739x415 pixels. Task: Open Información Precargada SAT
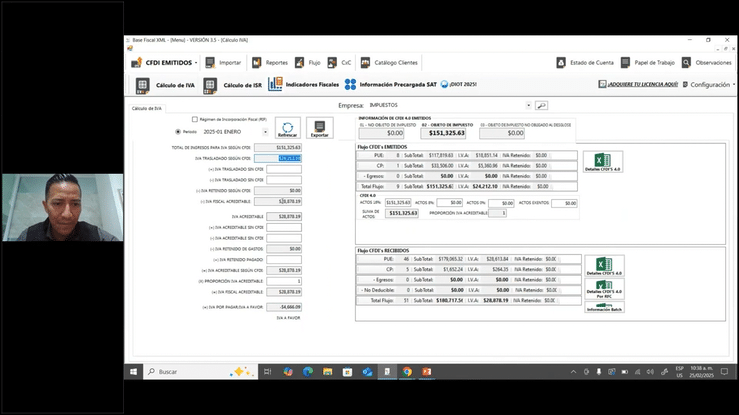(391, 85)
